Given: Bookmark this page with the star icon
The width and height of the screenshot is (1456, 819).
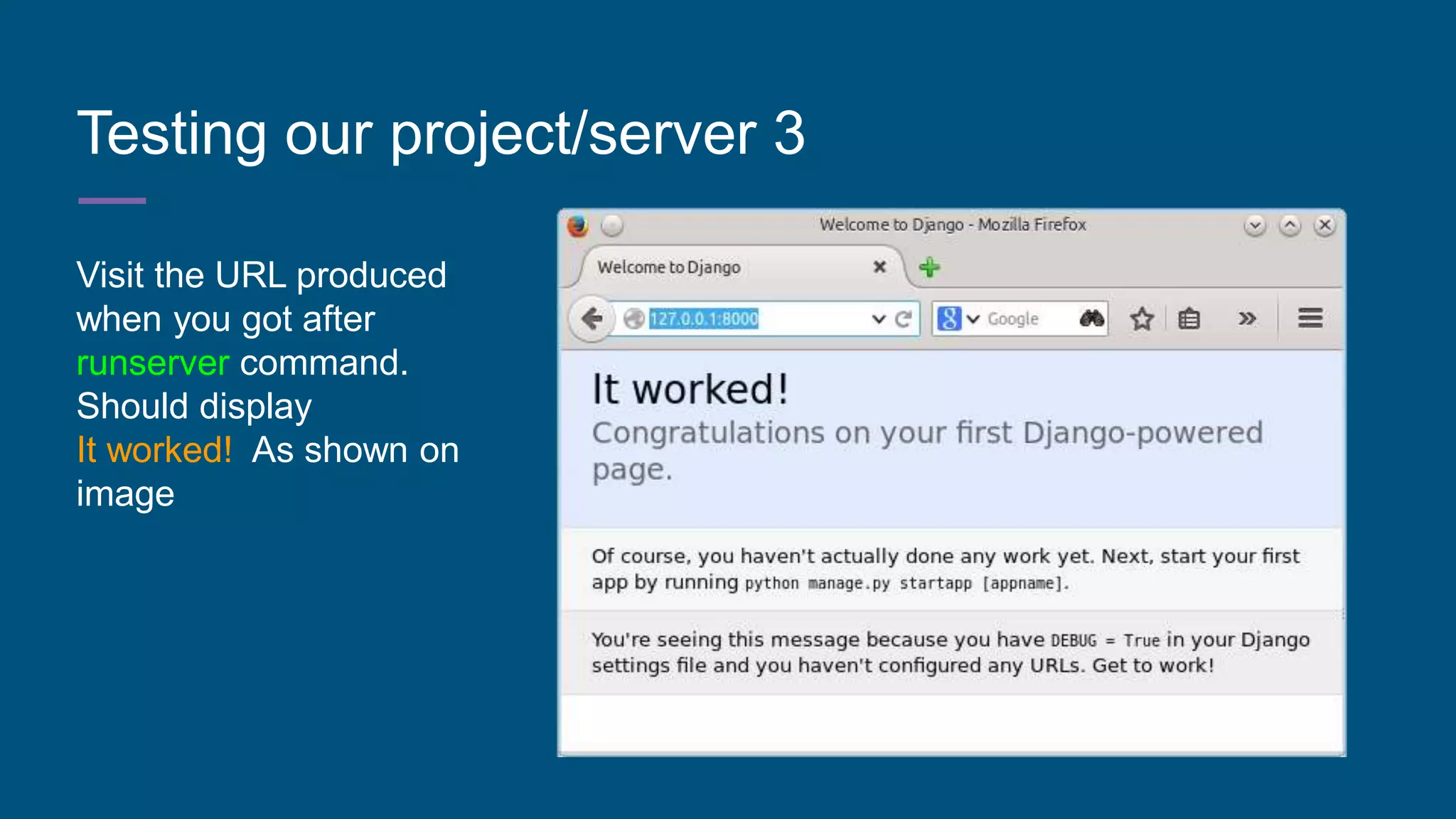Looking at the screenshot, I should (x=1142, y=318).
